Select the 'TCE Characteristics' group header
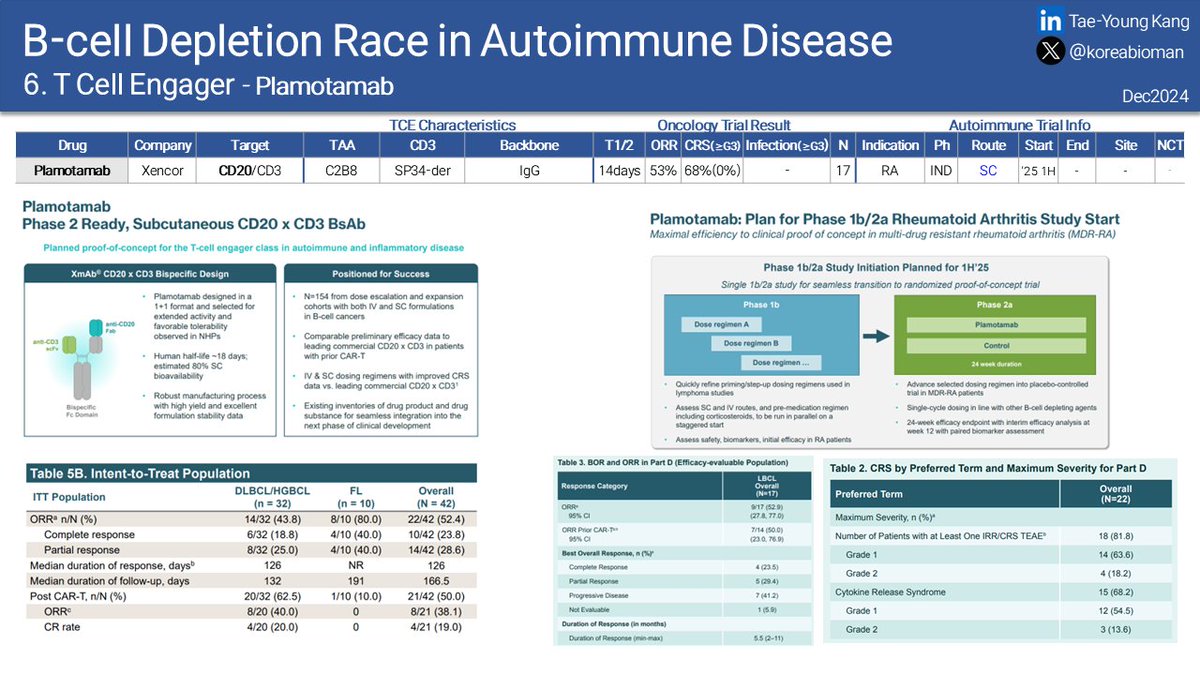 point(453,125)
